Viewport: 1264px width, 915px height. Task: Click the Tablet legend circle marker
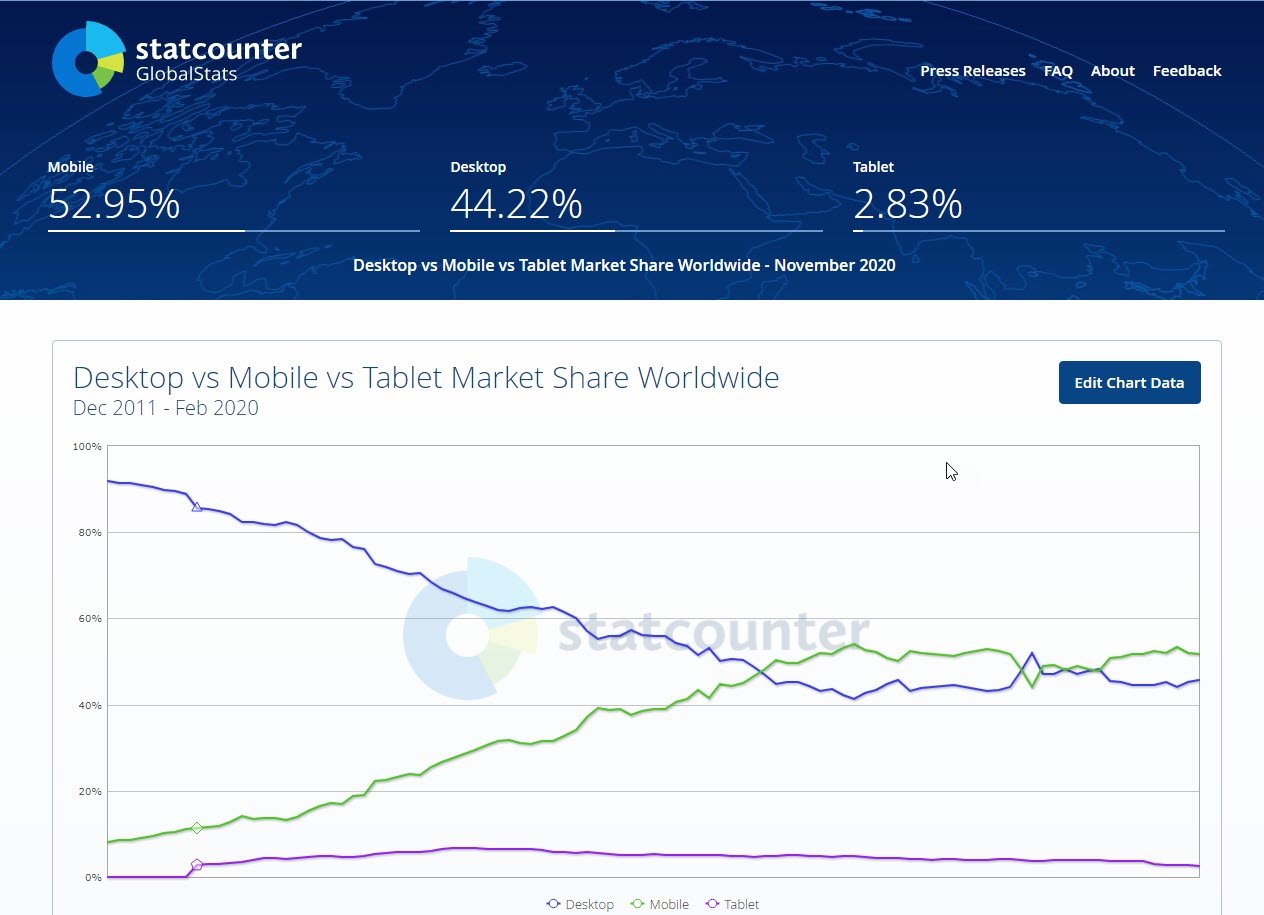pos(713,904)
